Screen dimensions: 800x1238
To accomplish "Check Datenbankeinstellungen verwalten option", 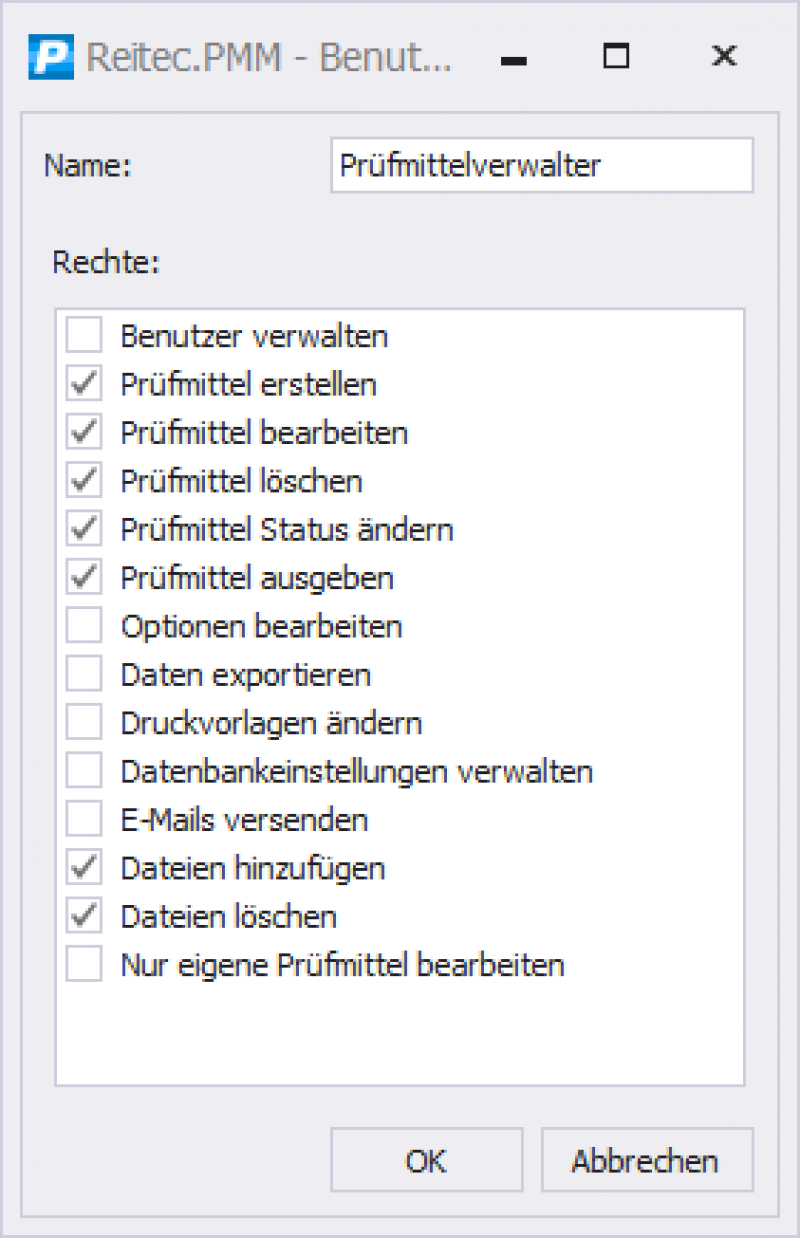I will point(84,772).
